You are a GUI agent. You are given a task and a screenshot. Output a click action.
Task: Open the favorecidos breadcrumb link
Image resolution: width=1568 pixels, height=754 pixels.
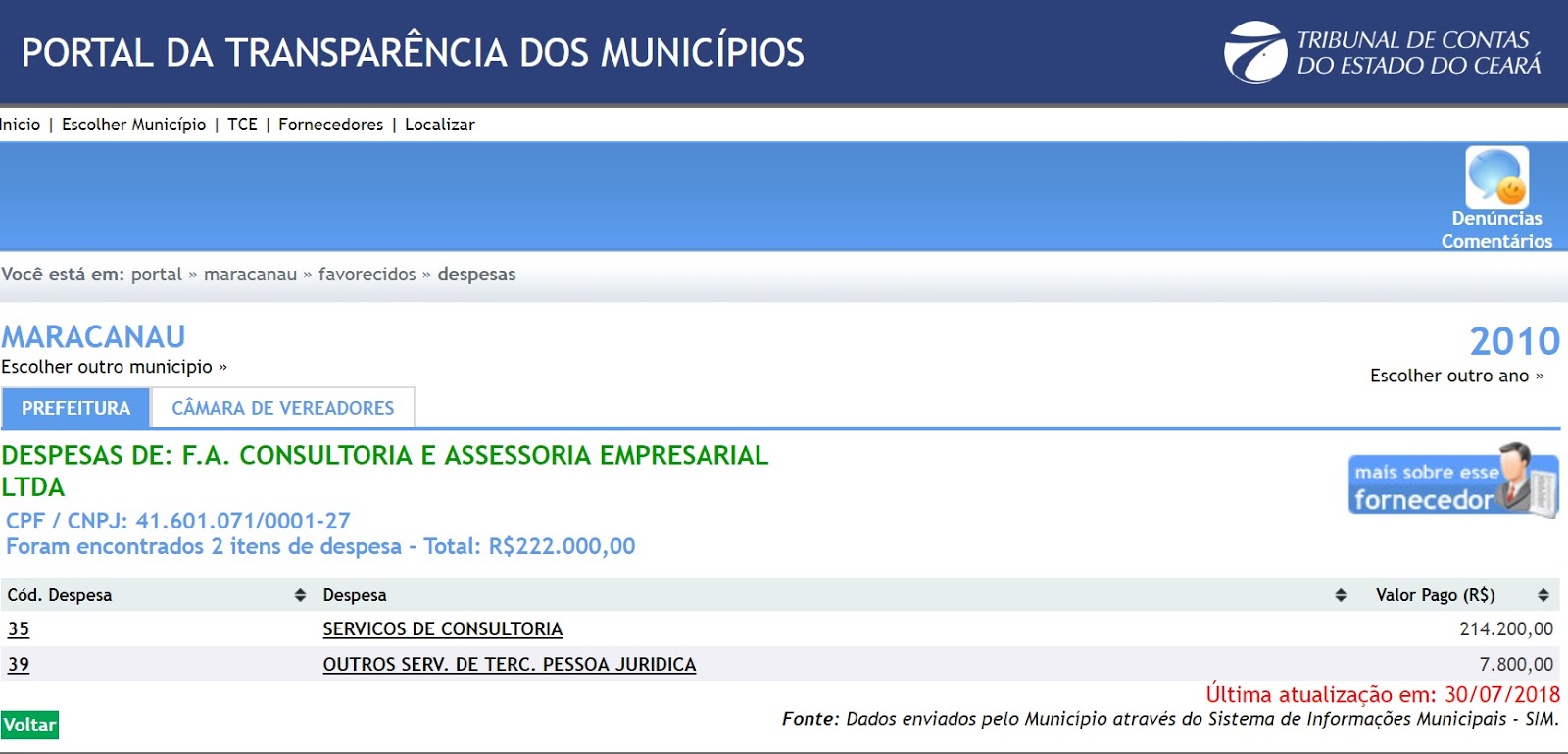tap(367, 275)
